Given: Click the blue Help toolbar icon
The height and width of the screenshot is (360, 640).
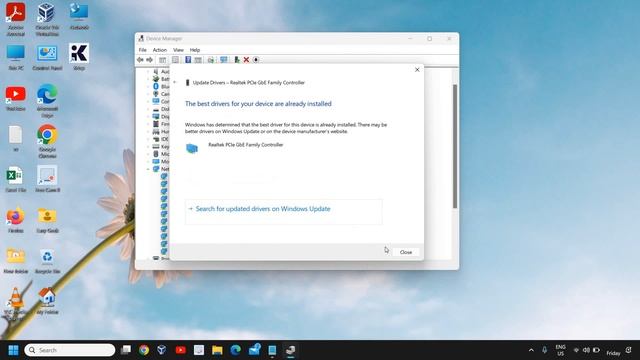Looking at the screenshot, I should click(188, 60).
